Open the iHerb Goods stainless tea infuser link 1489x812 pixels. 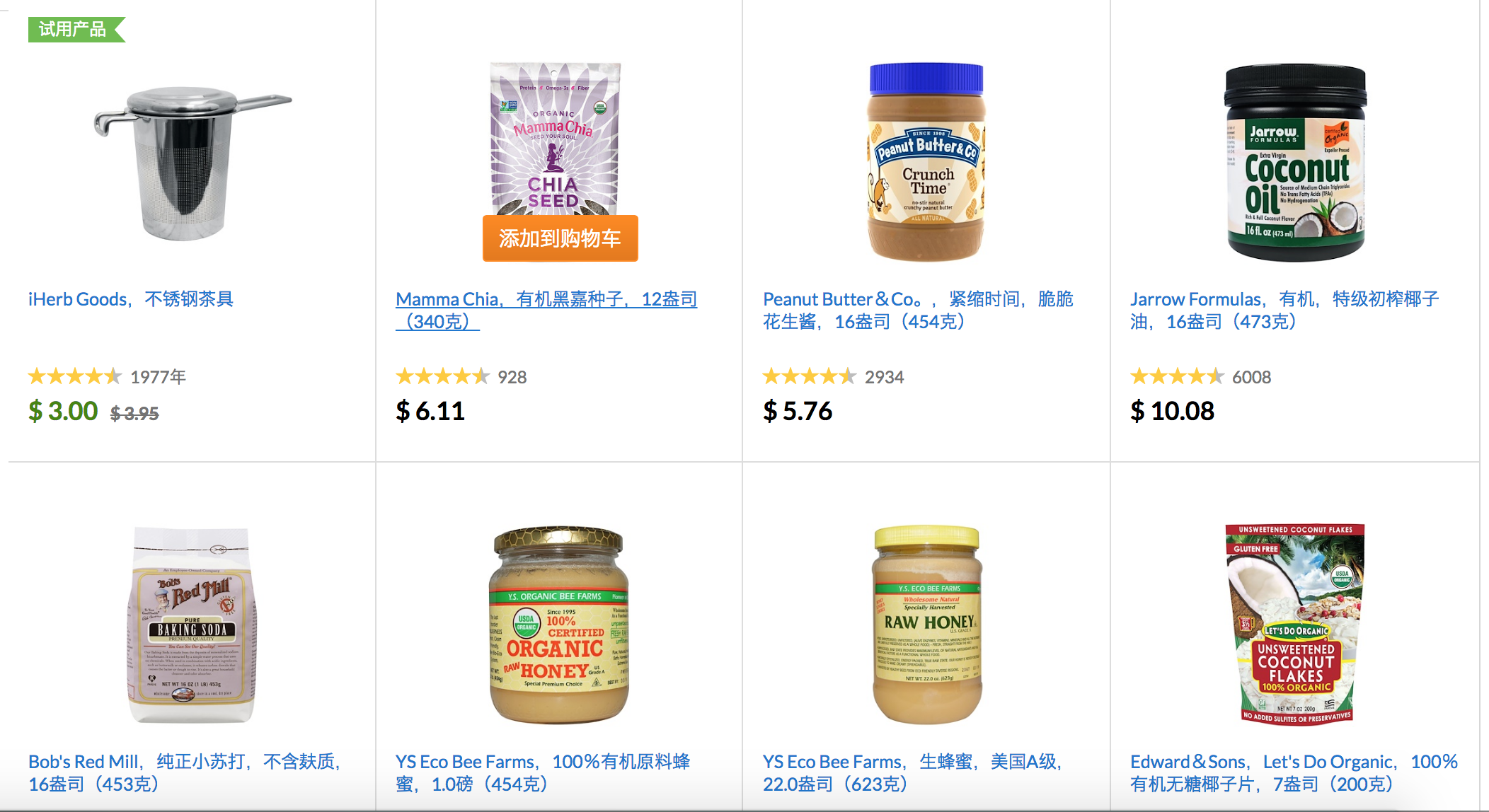tap(131, 299)
